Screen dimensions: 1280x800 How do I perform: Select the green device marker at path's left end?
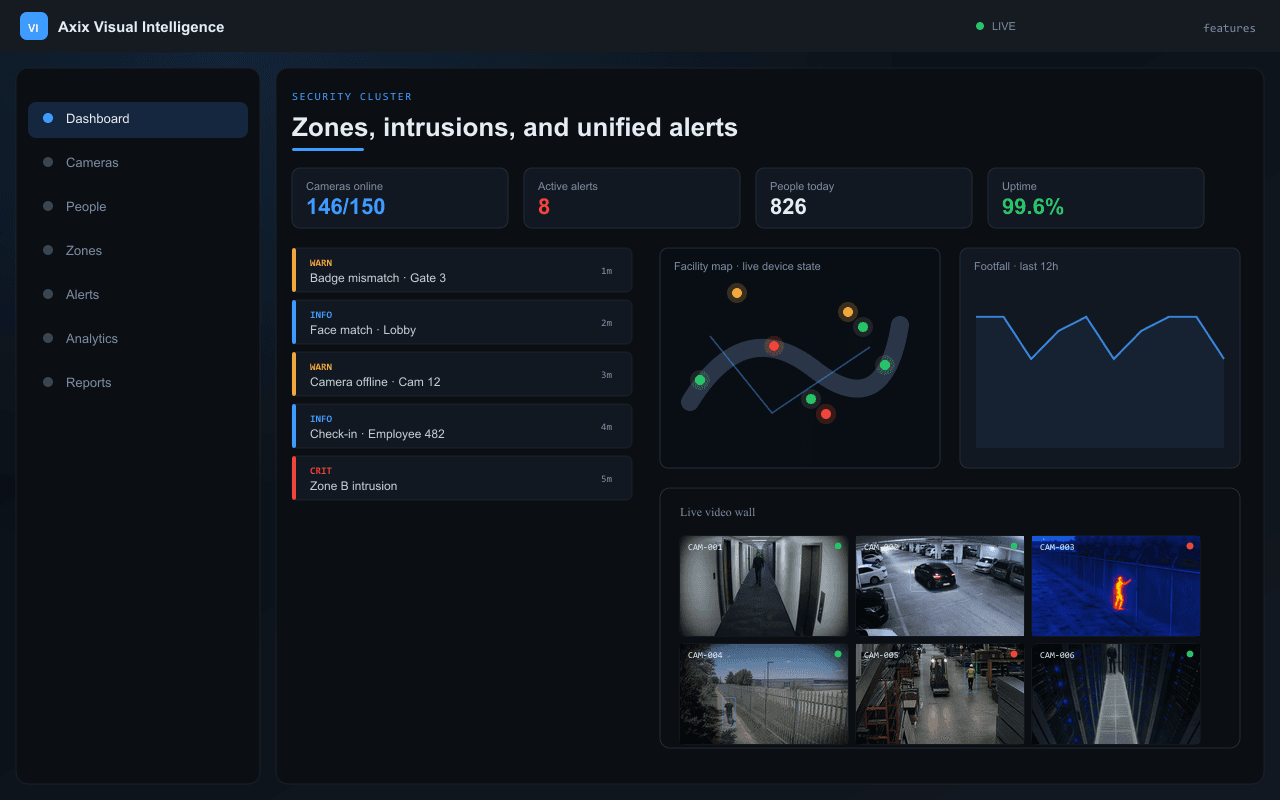[x=700, y=380]
